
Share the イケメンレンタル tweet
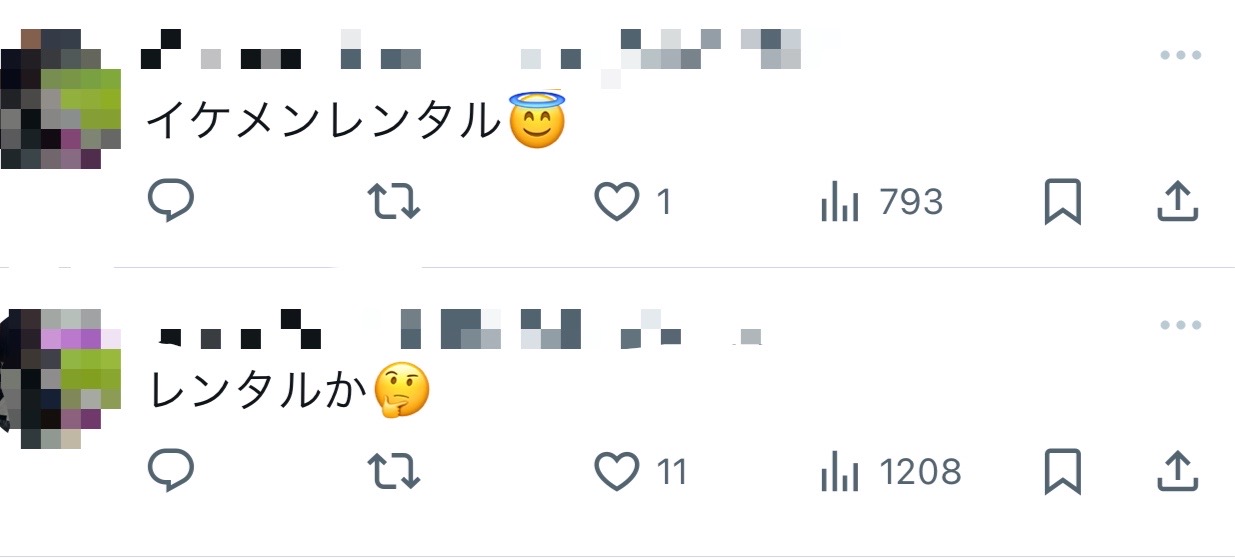click(1177, 202)
